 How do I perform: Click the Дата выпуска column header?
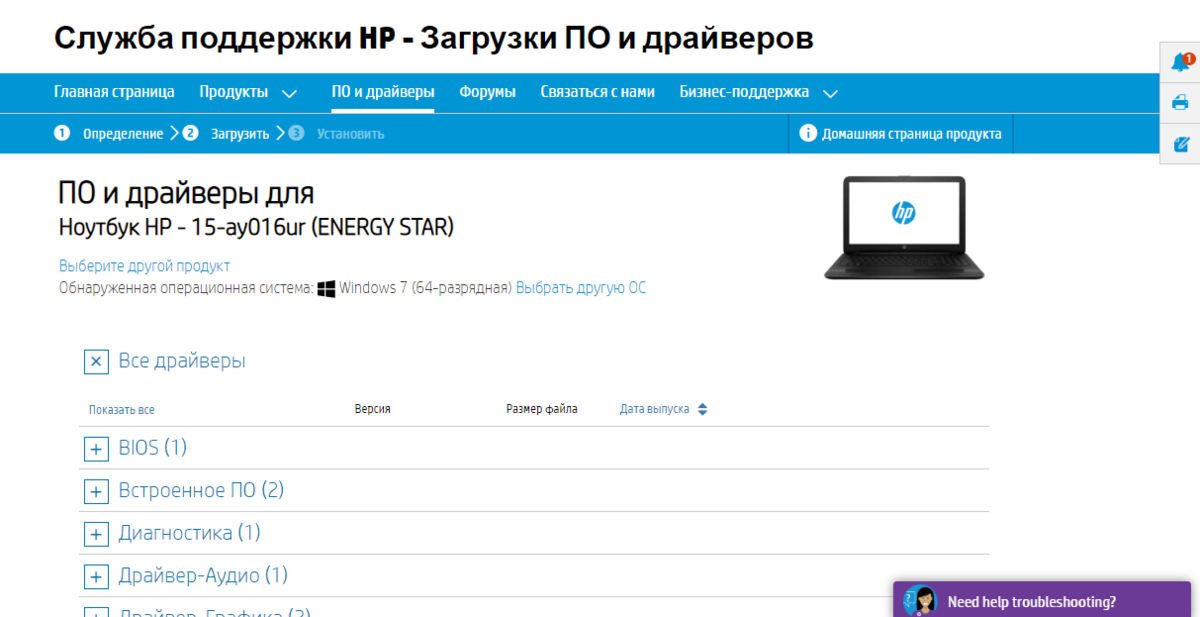point(654,409)
